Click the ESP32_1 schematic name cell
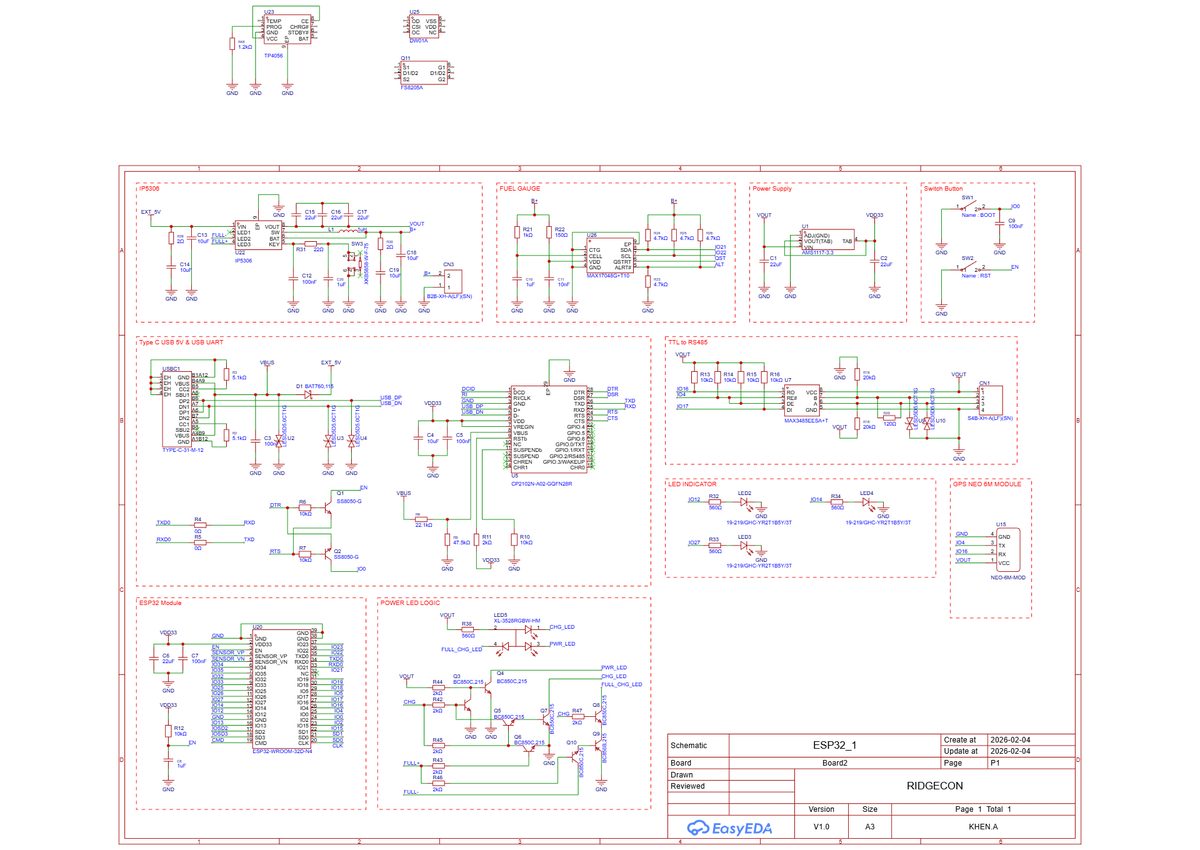The height and width of the screenshot is (850, 1200). point(834,746)
